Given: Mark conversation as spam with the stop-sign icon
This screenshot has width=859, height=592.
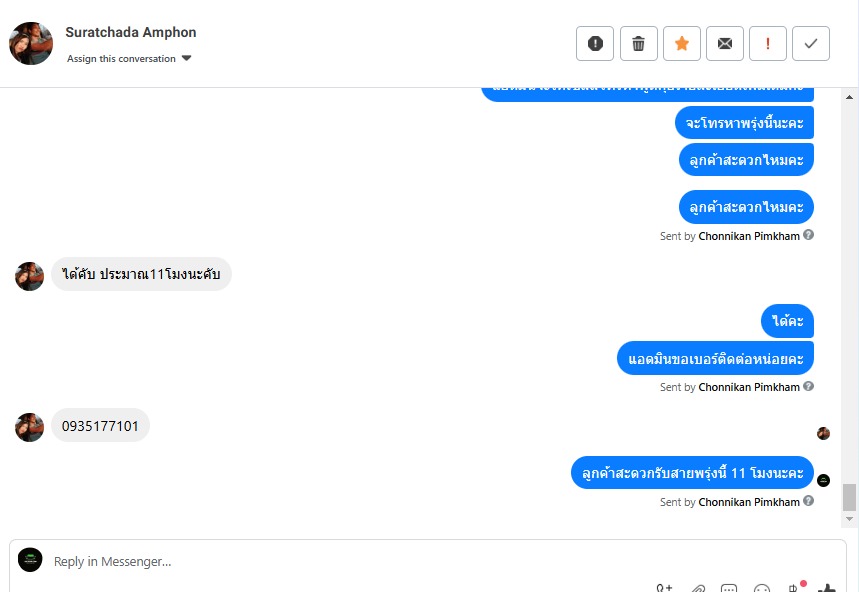Looking at the screenshot, I should (595, 43).
